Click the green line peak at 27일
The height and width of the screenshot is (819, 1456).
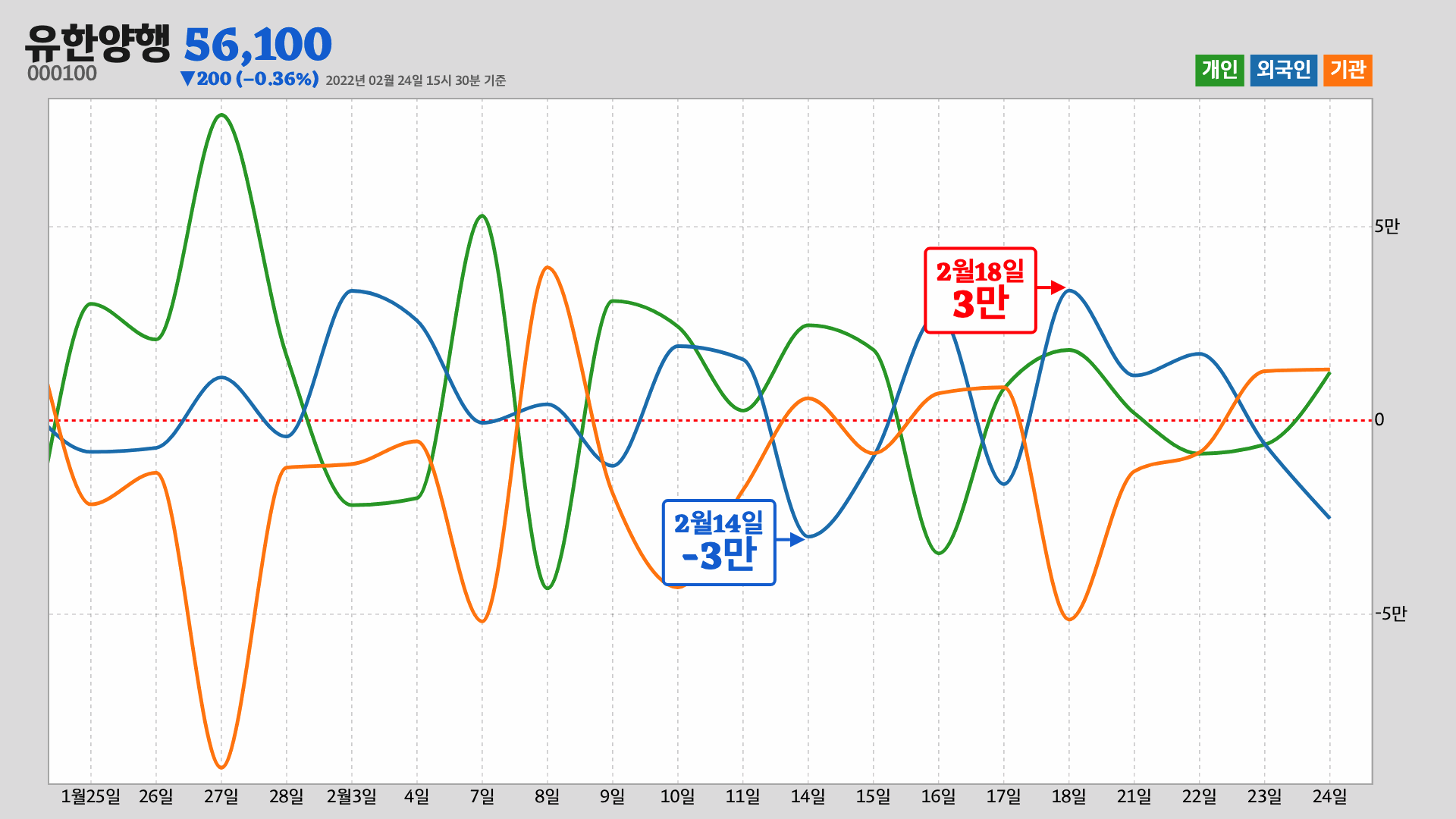(221, 115)
